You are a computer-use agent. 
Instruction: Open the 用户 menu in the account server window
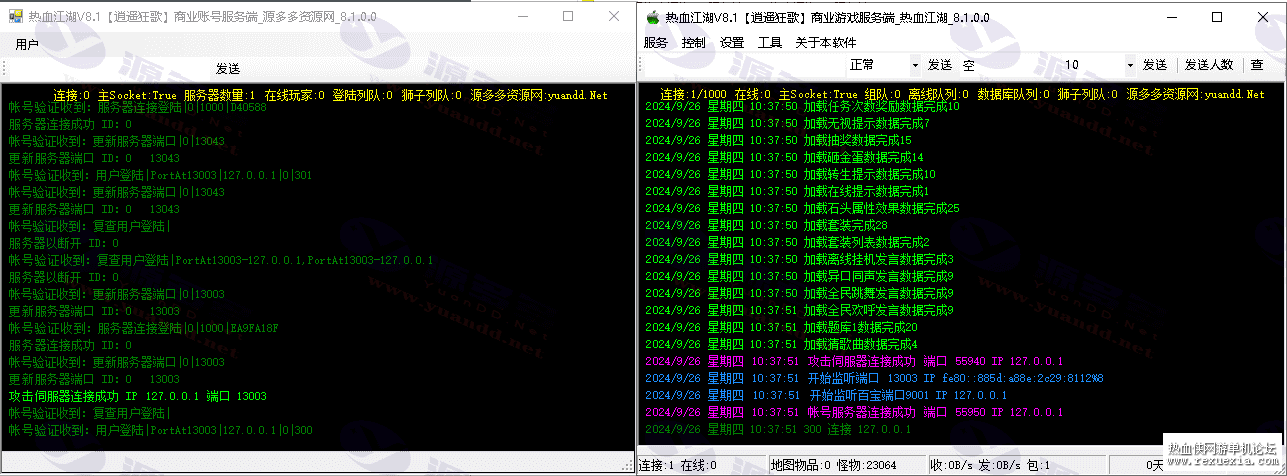(x=27, y=45)
